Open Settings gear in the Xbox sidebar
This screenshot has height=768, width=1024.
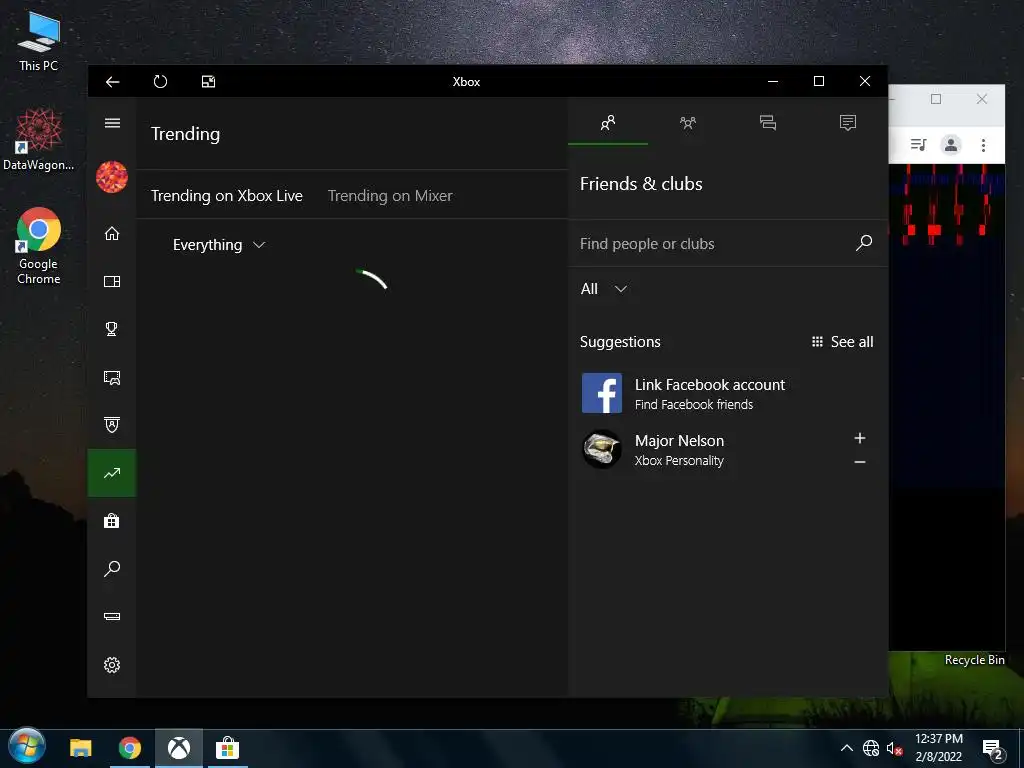112,665
